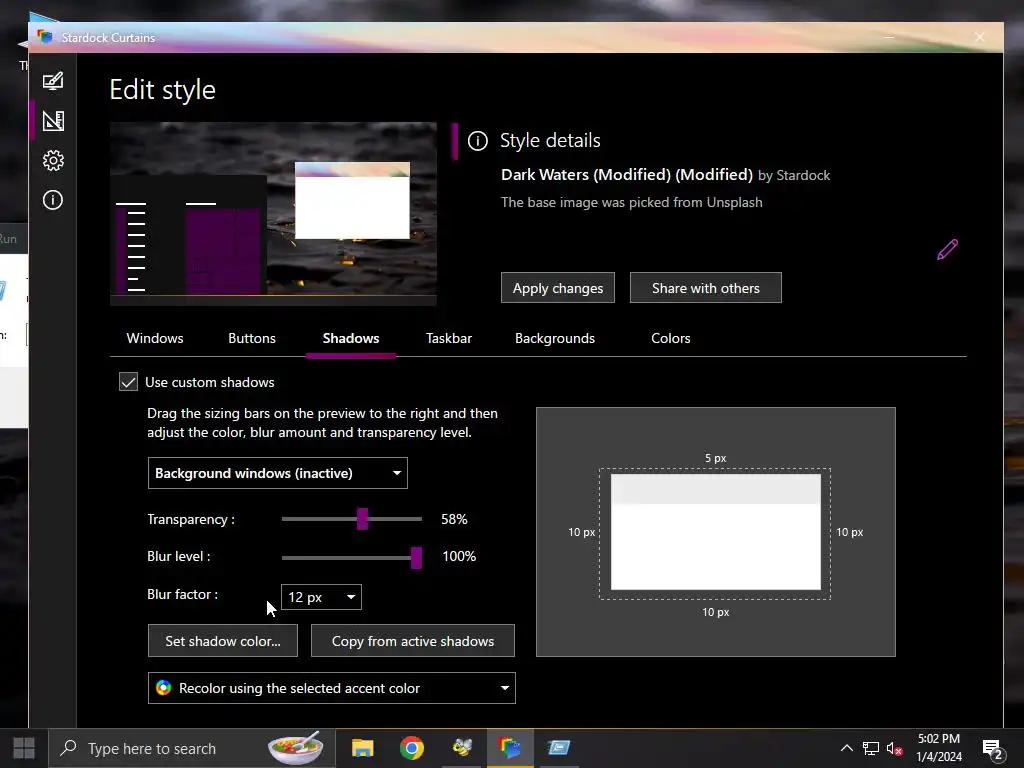Open the Backgrounds tab

pyautogui.click(x=555, y=338)
